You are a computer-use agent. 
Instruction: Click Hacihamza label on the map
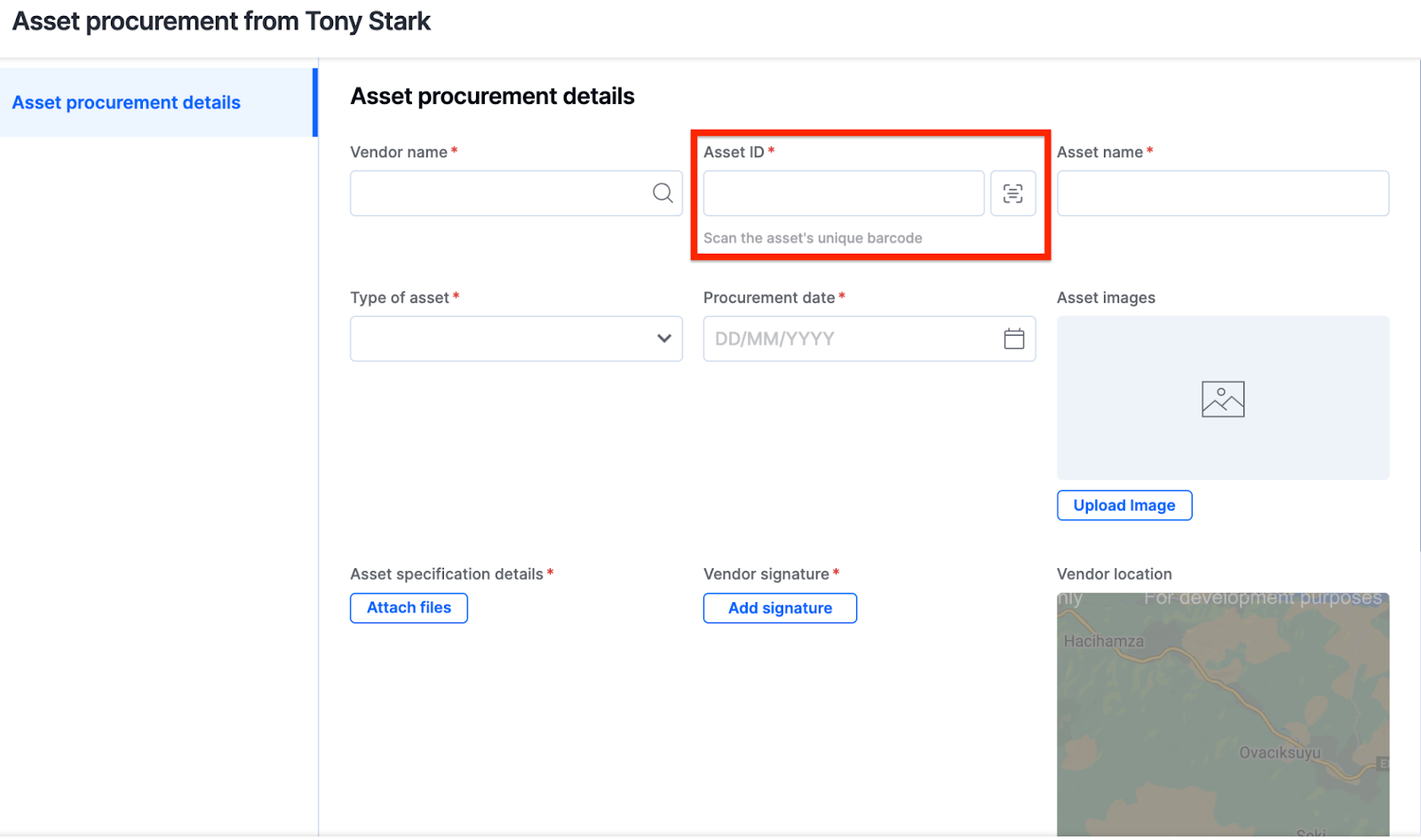[x=1104, y=641]
